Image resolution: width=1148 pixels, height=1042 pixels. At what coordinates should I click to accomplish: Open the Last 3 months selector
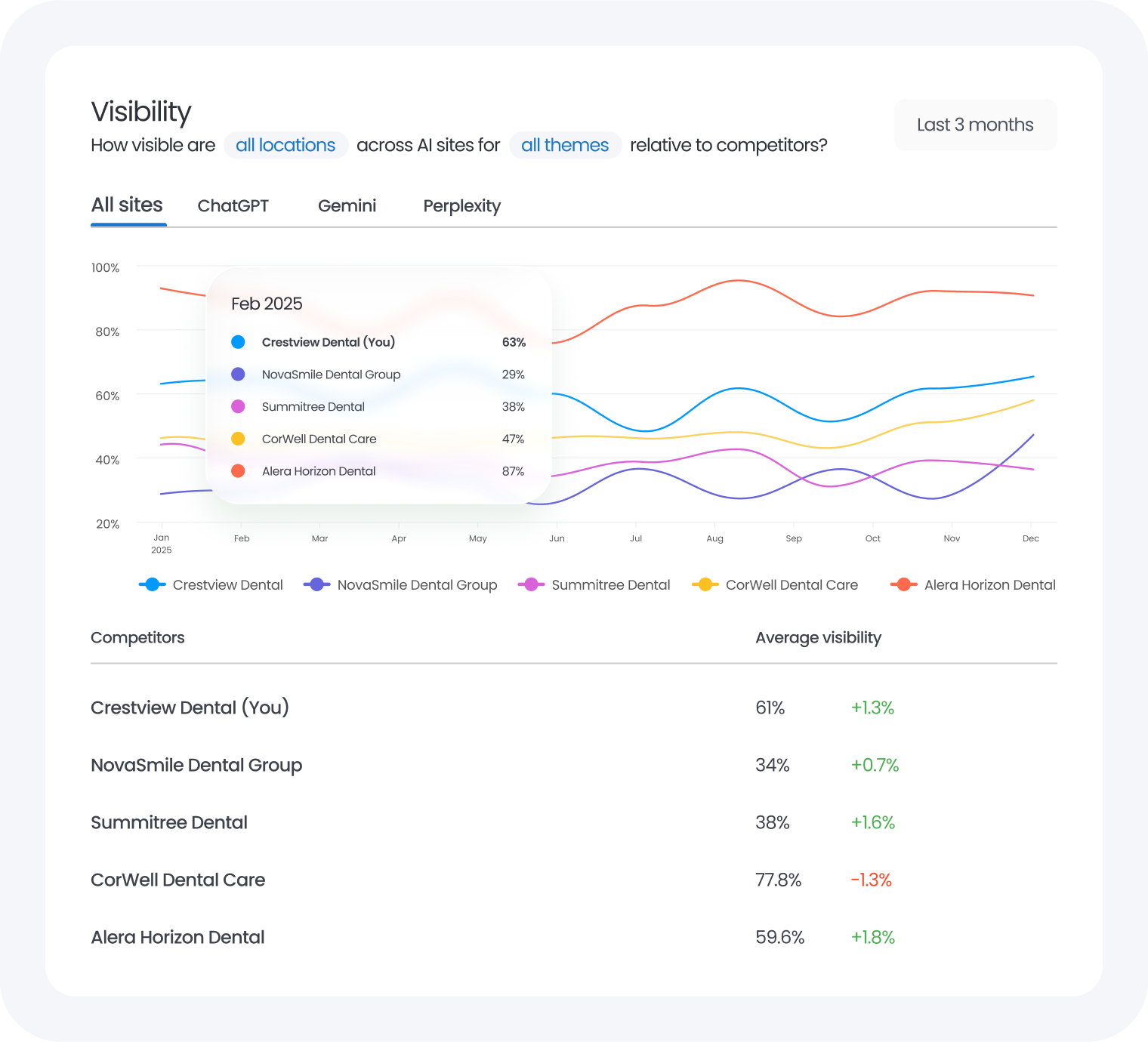(x=975, y=124)
